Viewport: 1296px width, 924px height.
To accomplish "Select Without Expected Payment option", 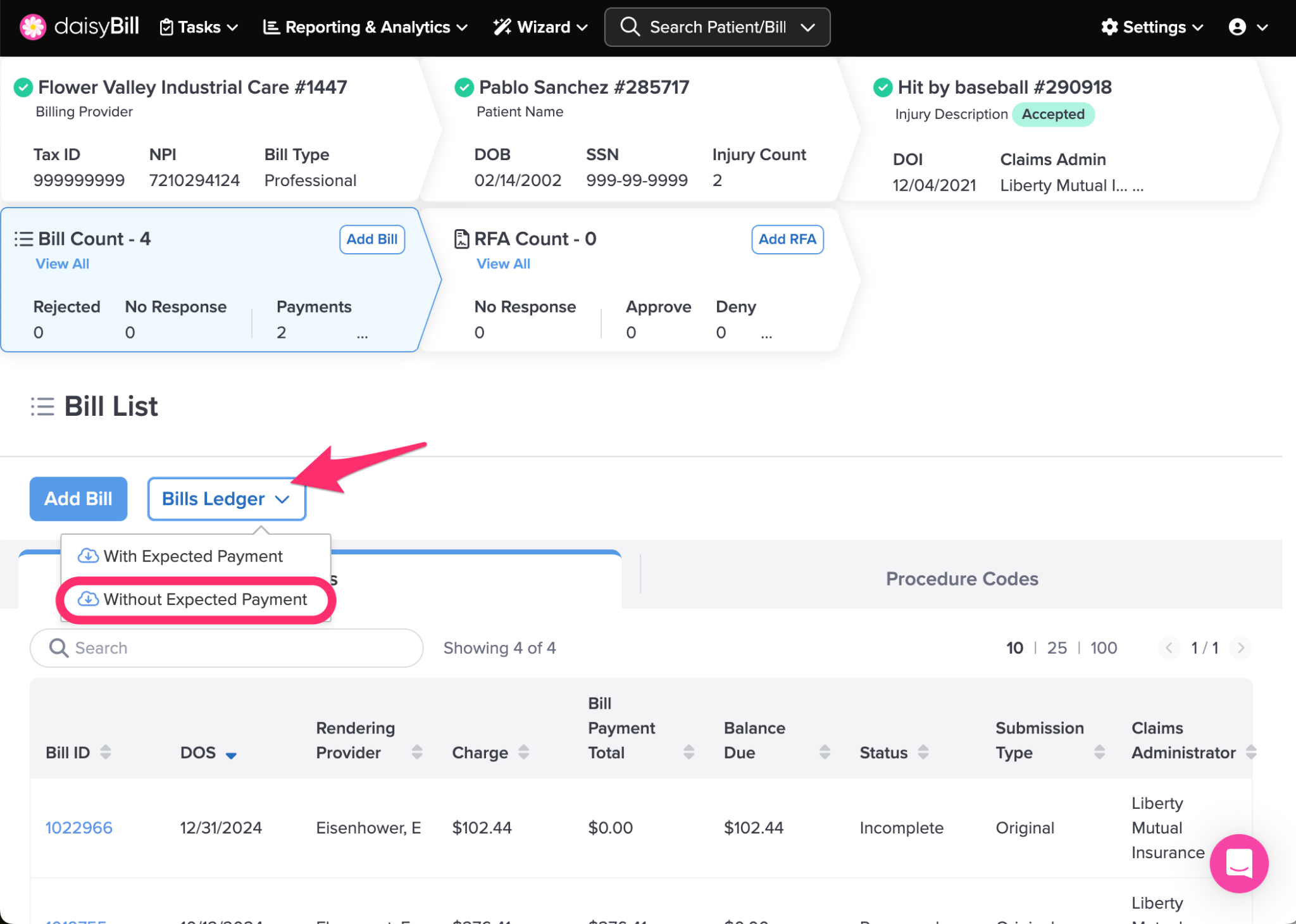I will [x=204, y=599].
